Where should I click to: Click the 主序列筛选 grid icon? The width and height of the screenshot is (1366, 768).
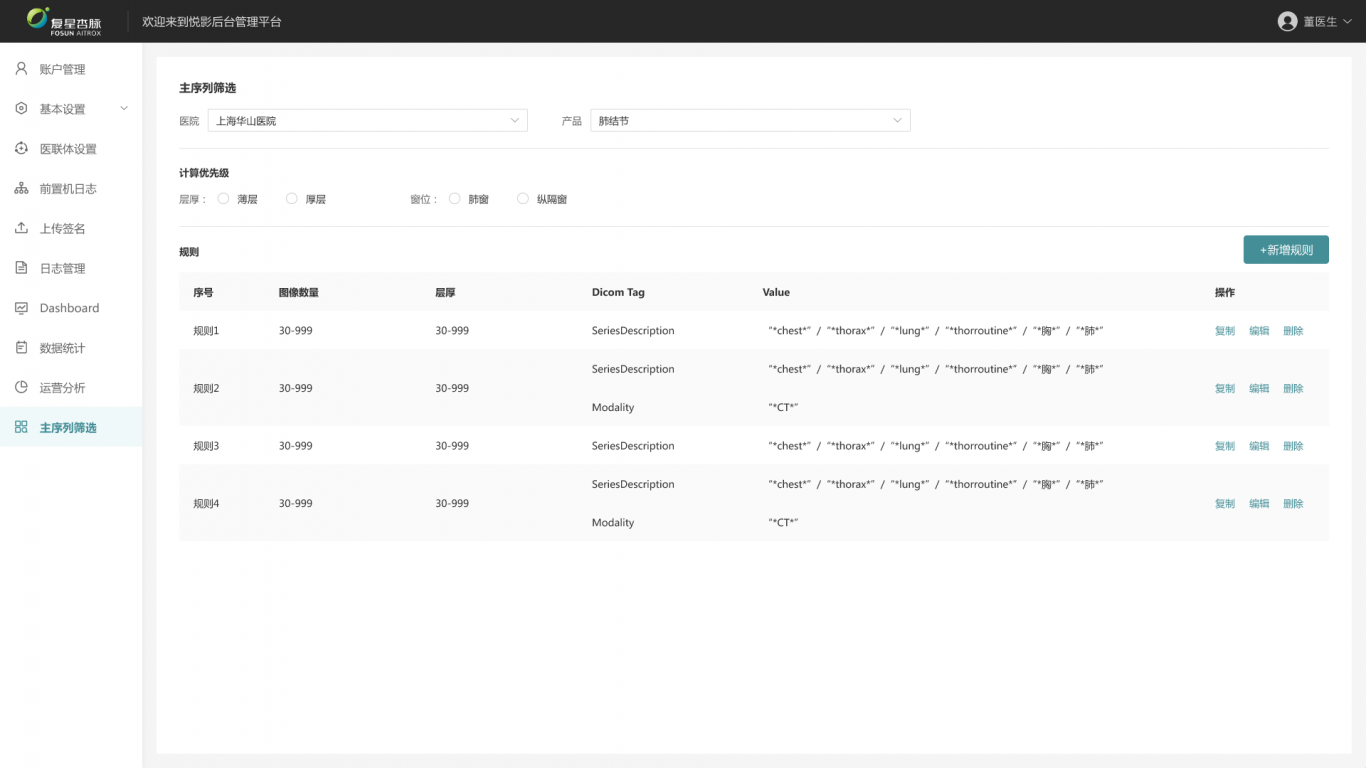pyautogui.click(x=21, y=427)
